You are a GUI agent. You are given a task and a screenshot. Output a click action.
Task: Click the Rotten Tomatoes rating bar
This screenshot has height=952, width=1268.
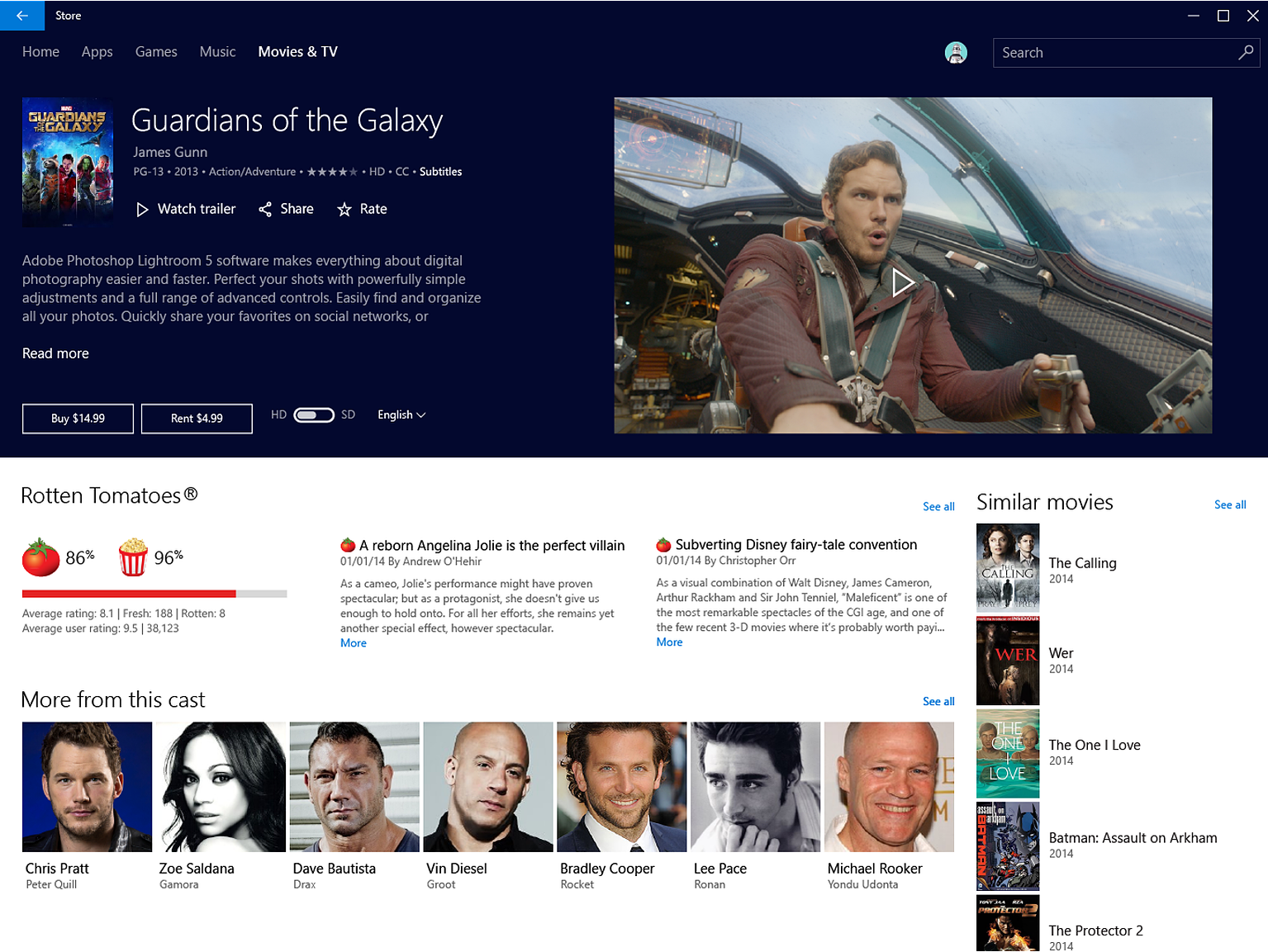coord(154,594)
